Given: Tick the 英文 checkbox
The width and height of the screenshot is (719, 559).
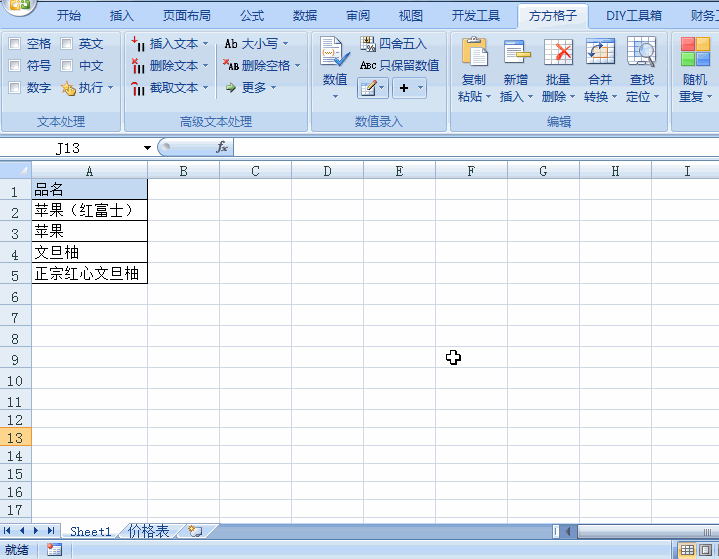Looking at the screenshot, I should [x=66, y=44].
